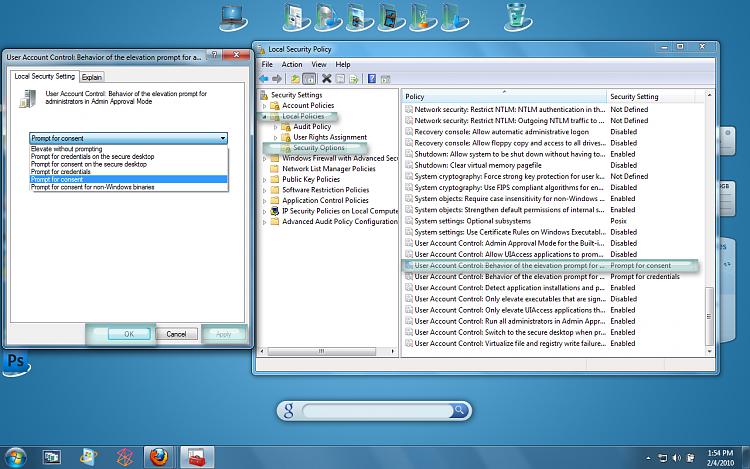Click the tree pane horizontal scrollbar thumb
Screen dimensions: 750x469
pyautogui.click(x=321, y=351)
